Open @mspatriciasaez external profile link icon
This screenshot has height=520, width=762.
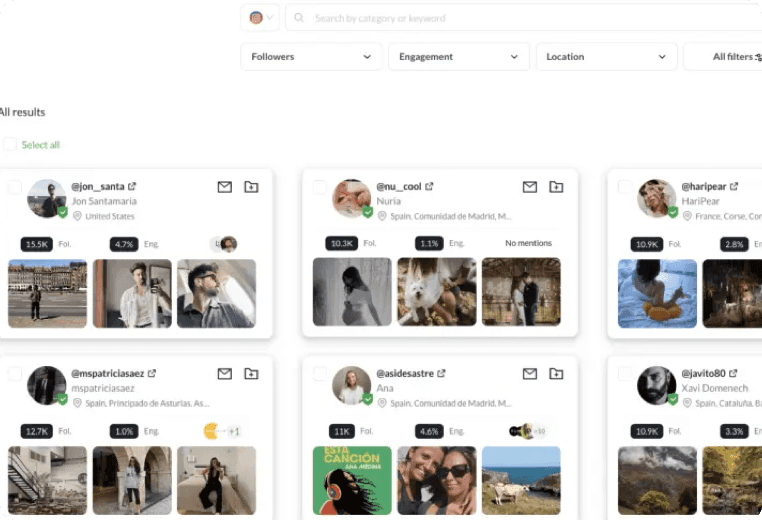coord(152,373)
